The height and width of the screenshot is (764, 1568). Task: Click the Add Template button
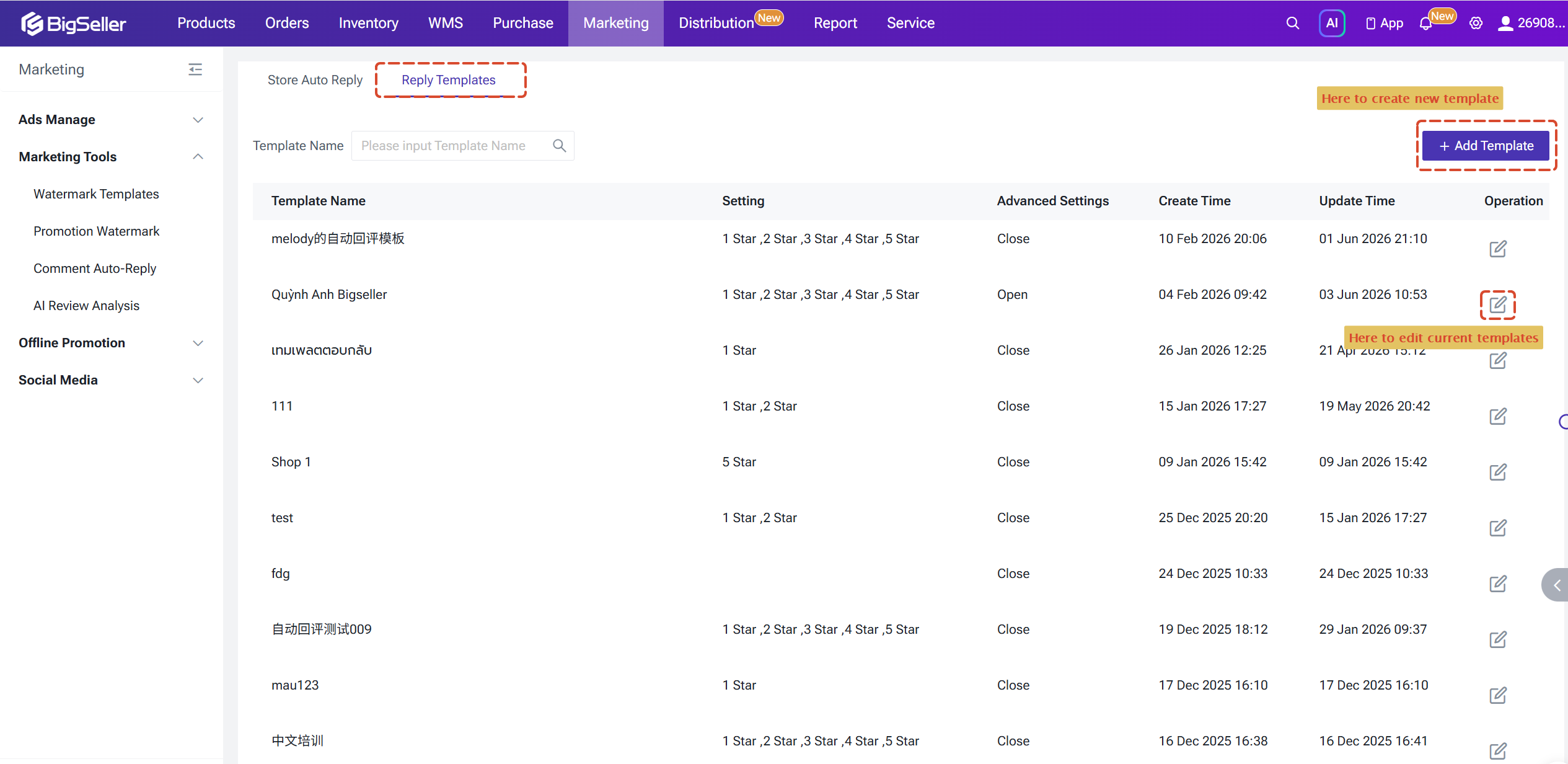click(x=1486, y=146)
